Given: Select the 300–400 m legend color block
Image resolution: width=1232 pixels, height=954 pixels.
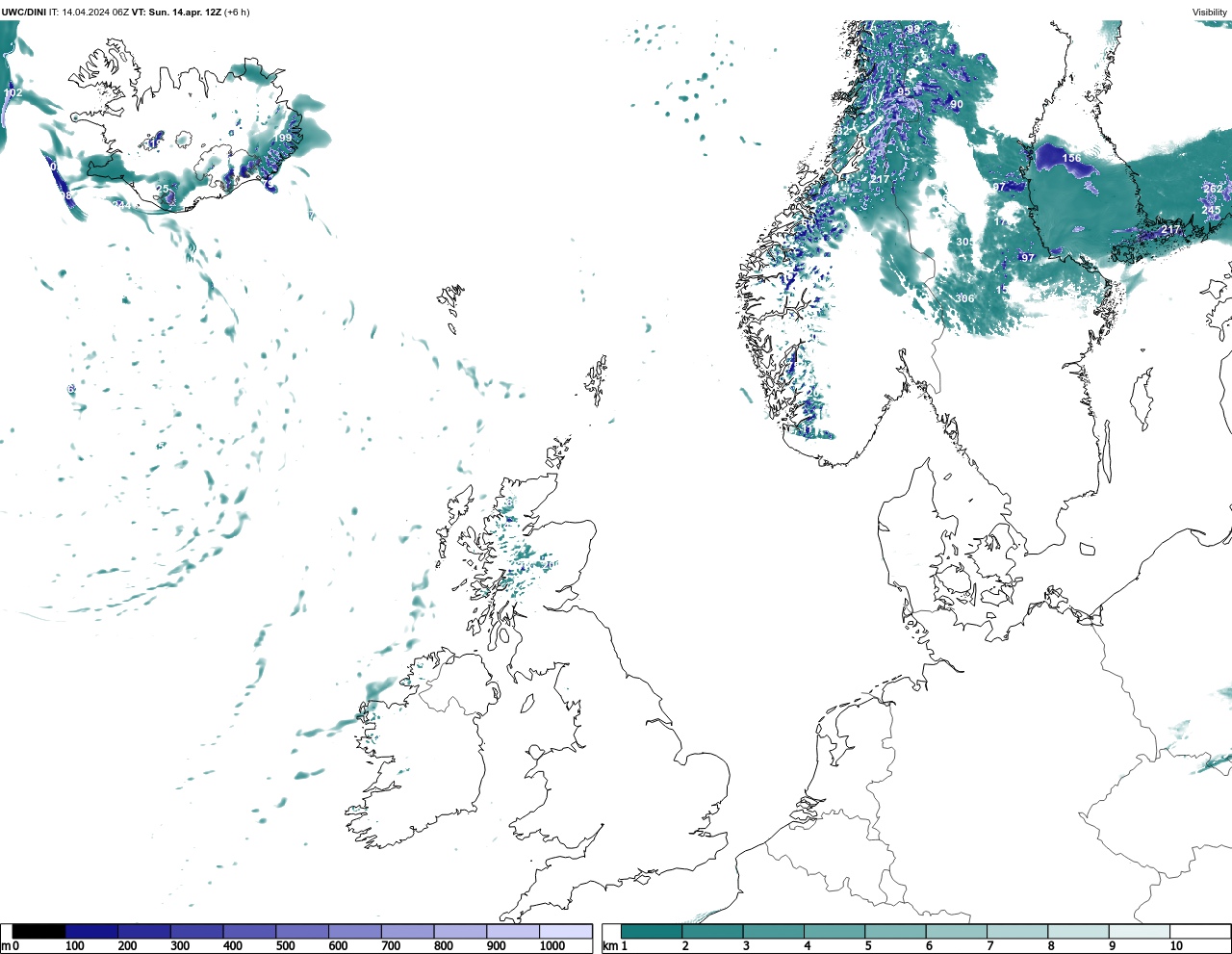Looking at the screenshot, I should [196, 931].
